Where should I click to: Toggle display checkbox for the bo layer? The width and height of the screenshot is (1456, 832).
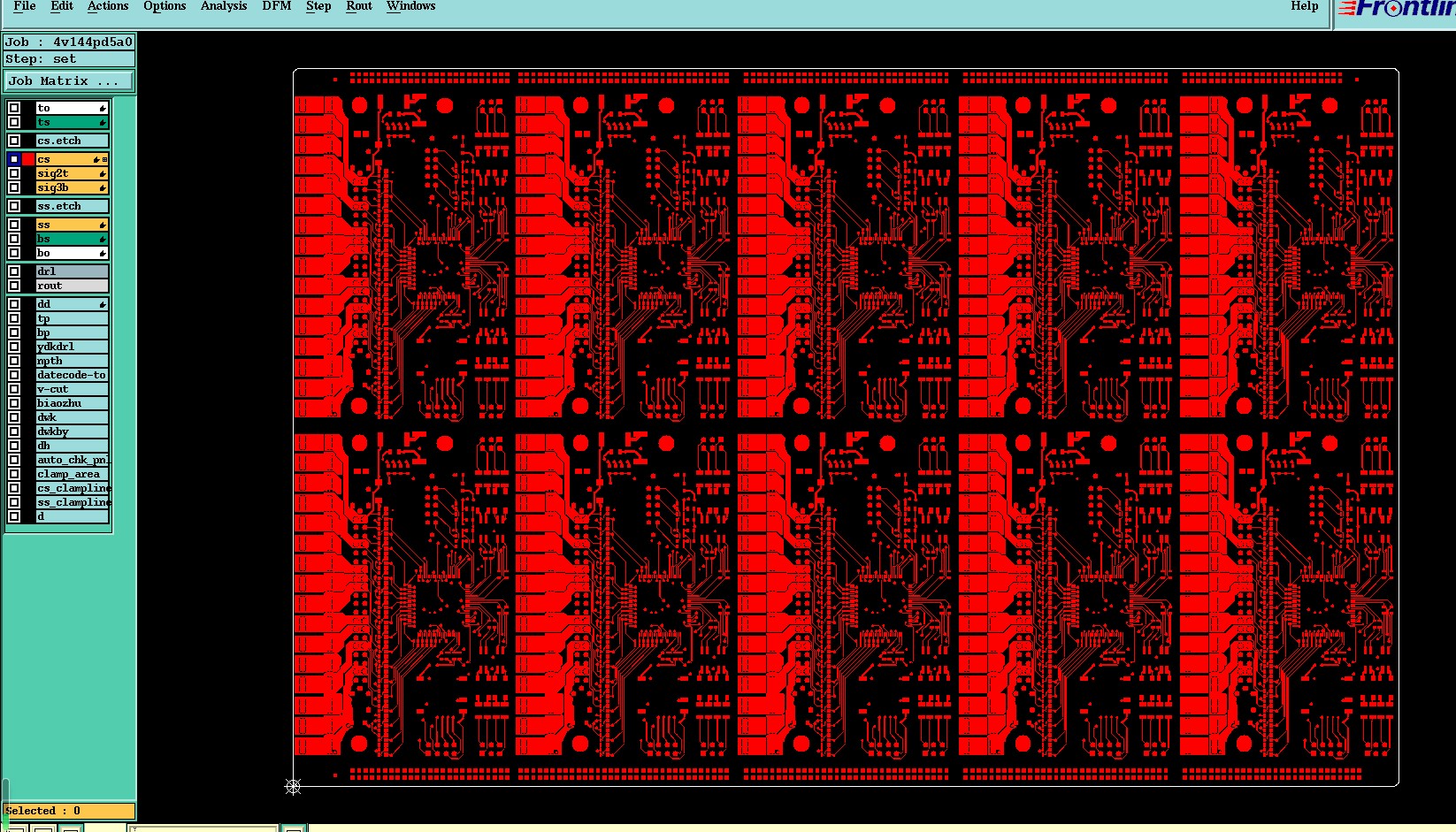pyautogui.click(x=14, y=253)
